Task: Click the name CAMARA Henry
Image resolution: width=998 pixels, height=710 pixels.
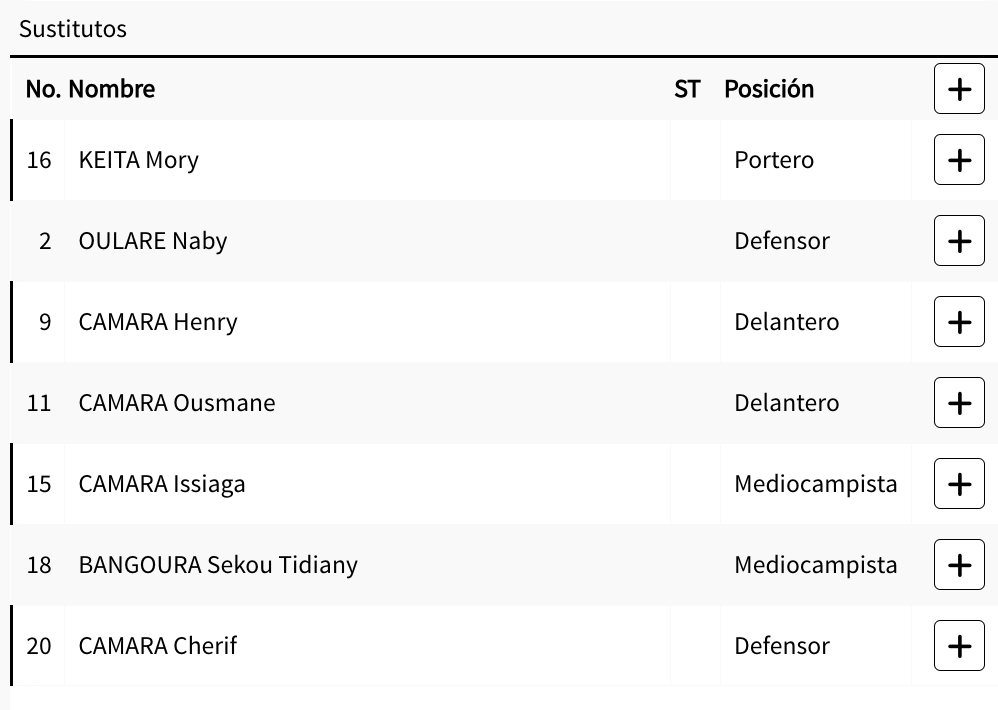Action: [158, 322]
